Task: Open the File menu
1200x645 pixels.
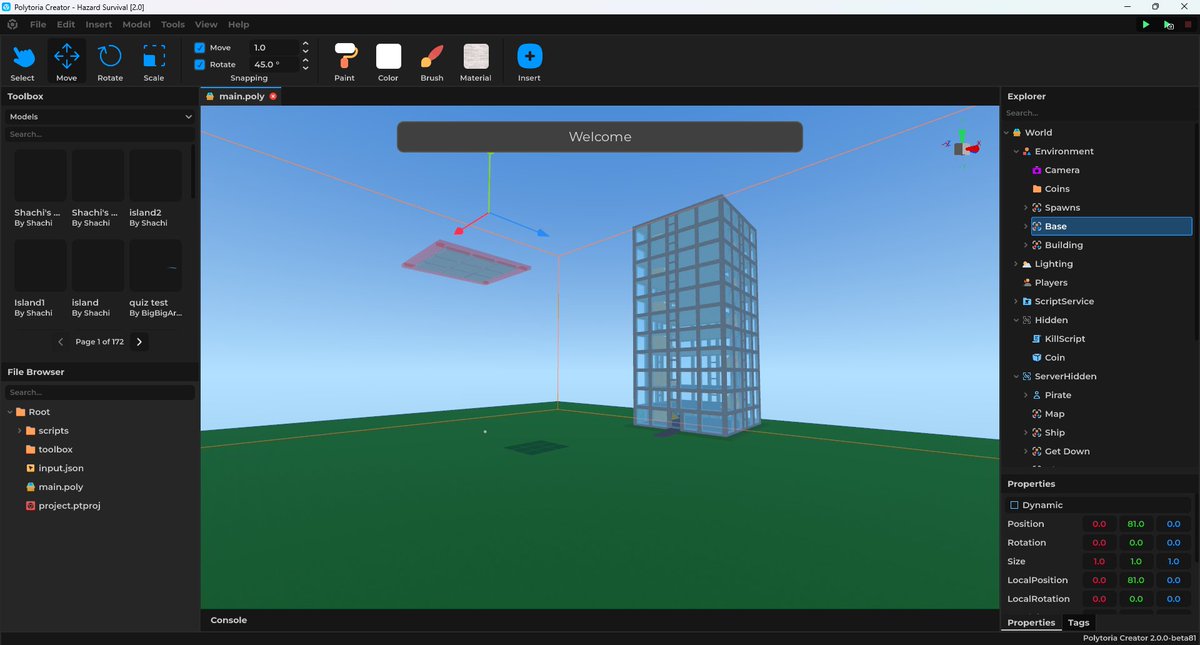Action: pyautogui.click(x=38, y=24)
